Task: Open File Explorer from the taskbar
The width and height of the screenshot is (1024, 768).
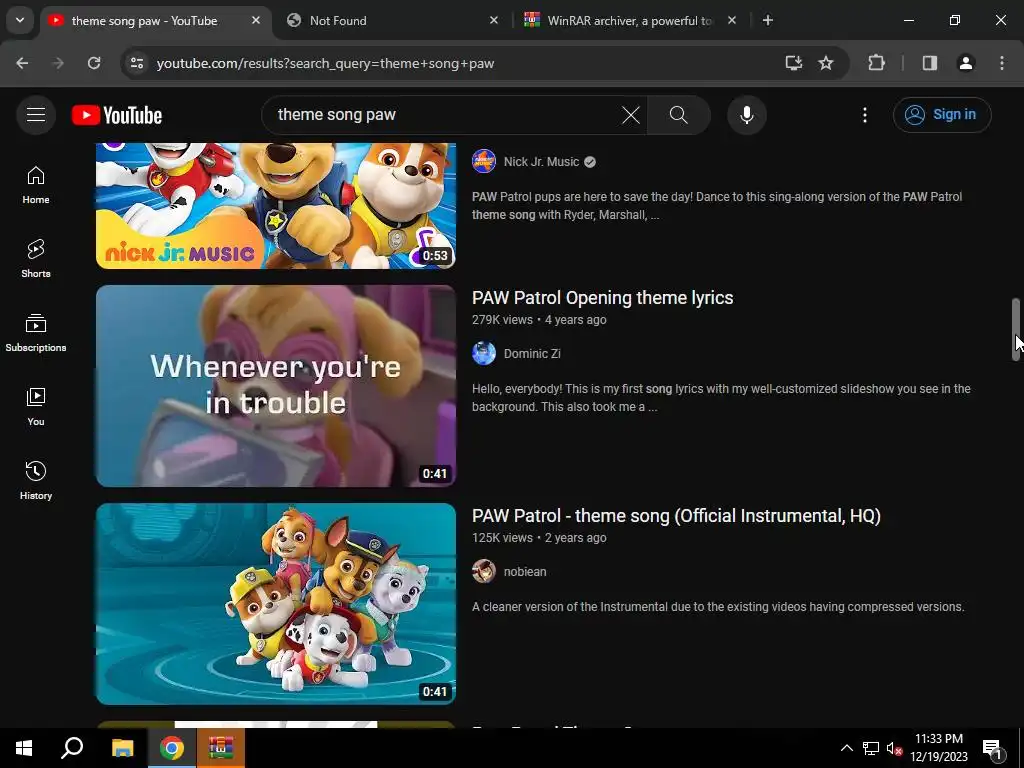Action: [122, 748]
